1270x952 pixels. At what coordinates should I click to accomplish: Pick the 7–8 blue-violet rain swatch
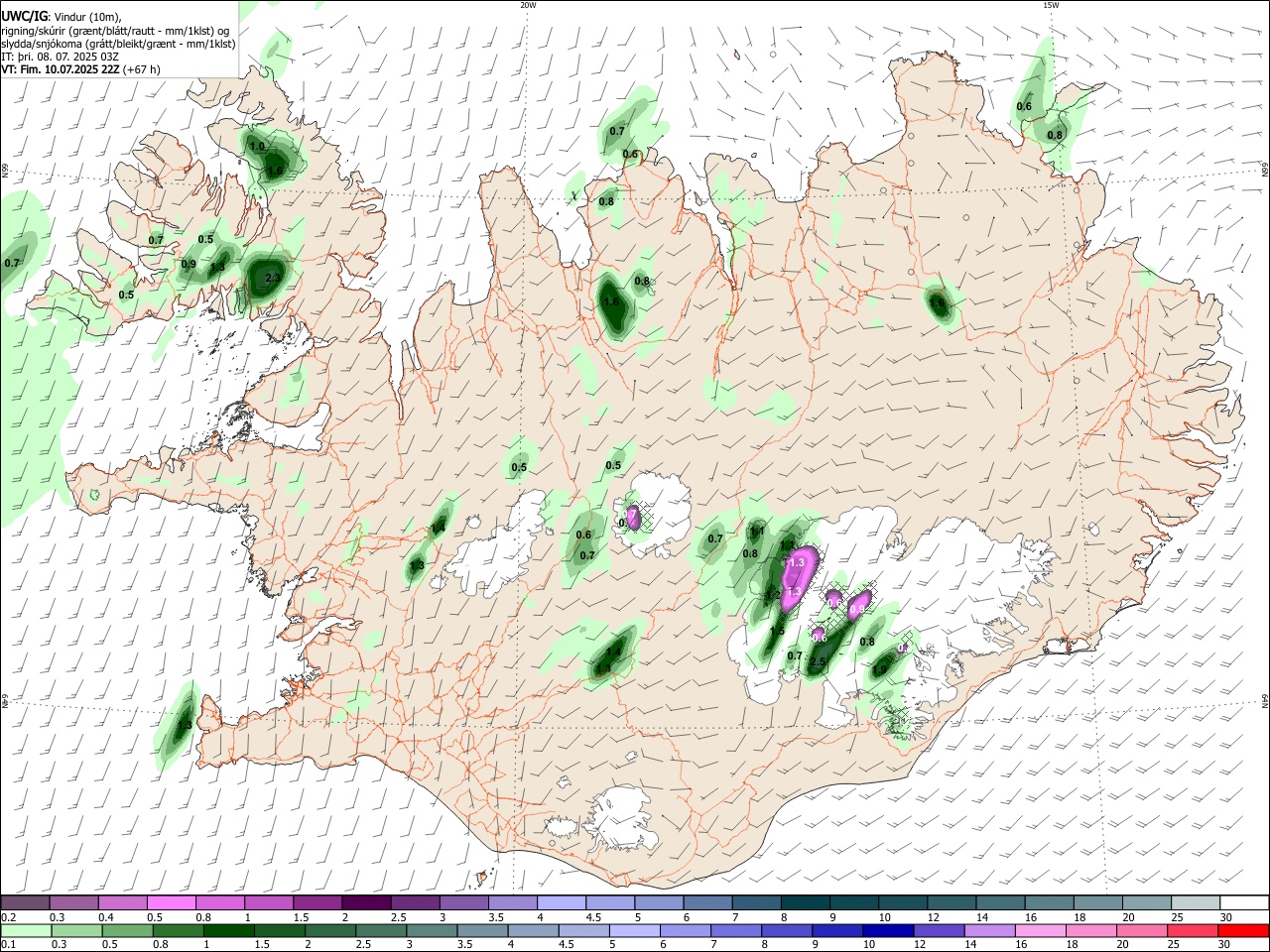pyautogui.click(x=734, y=931)
